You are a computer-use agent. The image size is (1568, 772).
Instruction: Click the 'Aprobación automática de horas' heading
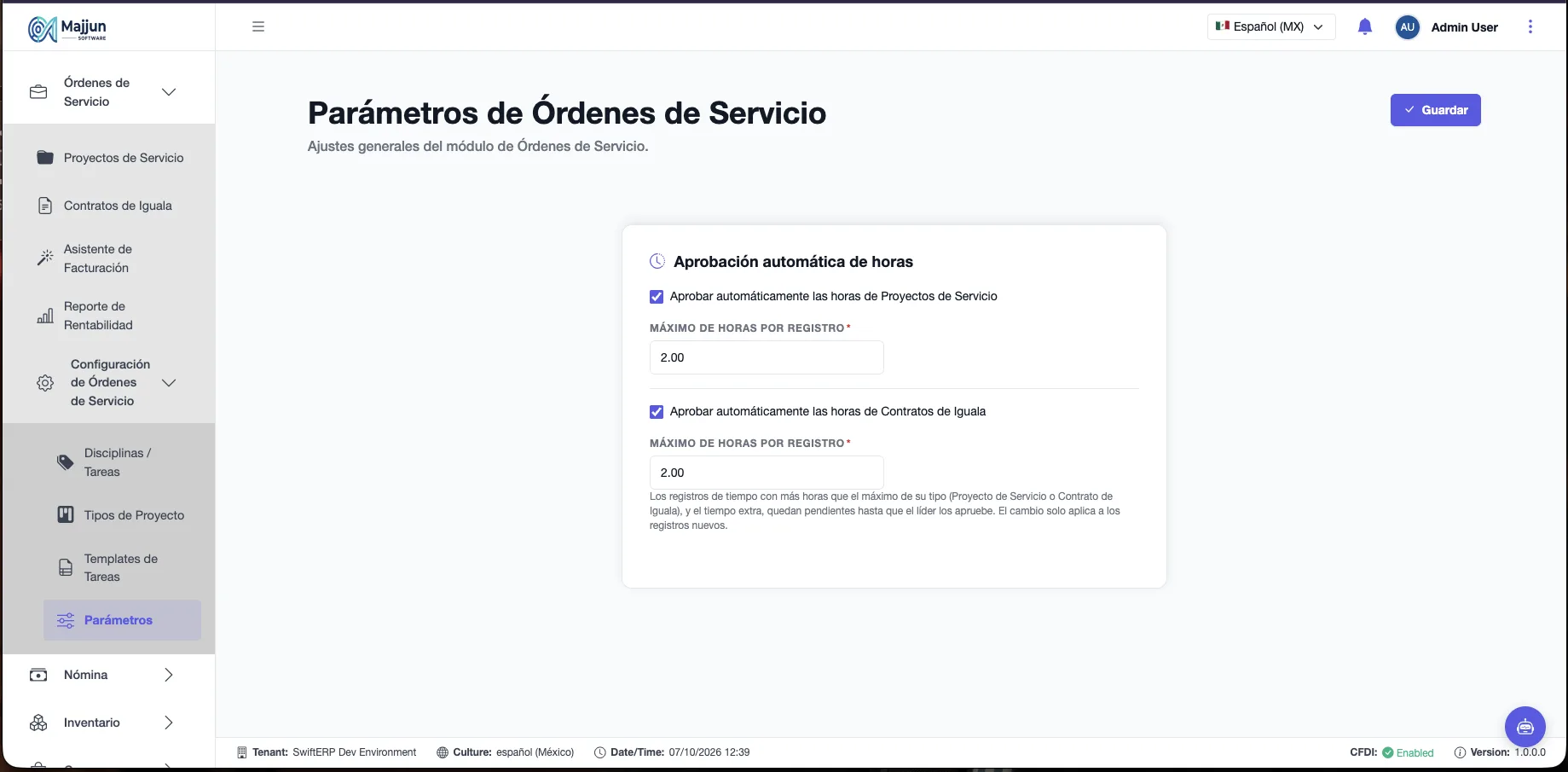coord(793,262)
